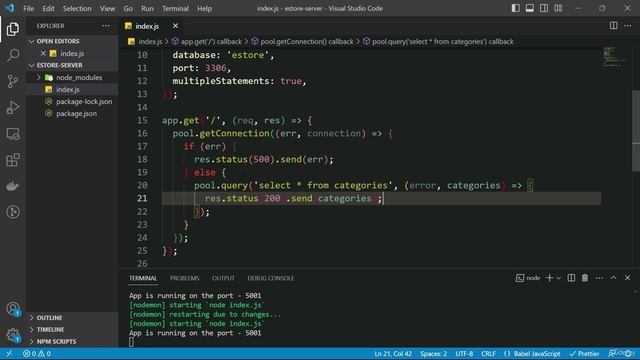Open the Run and Debug view
The height and width of the screenshot is (360, 640).
pos(13,107)
